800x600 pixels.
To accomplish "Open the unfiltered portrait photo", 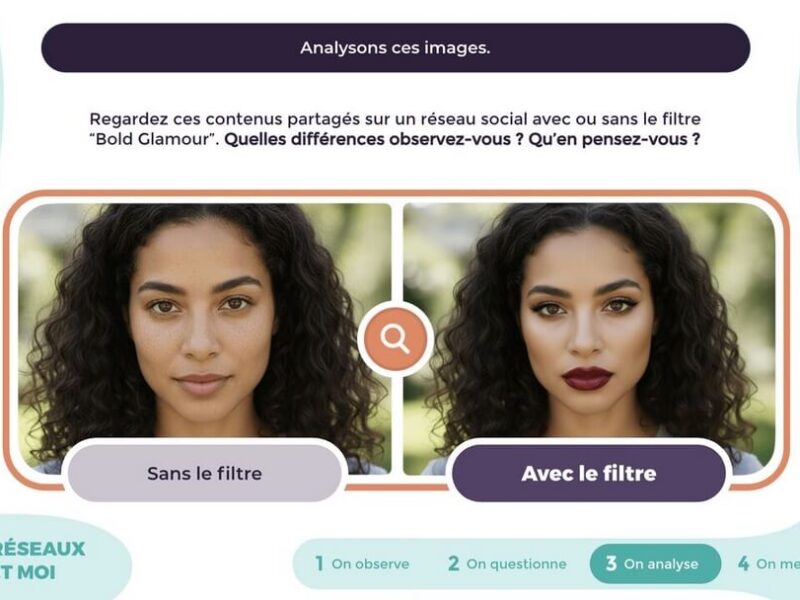I will click(205, 339).
